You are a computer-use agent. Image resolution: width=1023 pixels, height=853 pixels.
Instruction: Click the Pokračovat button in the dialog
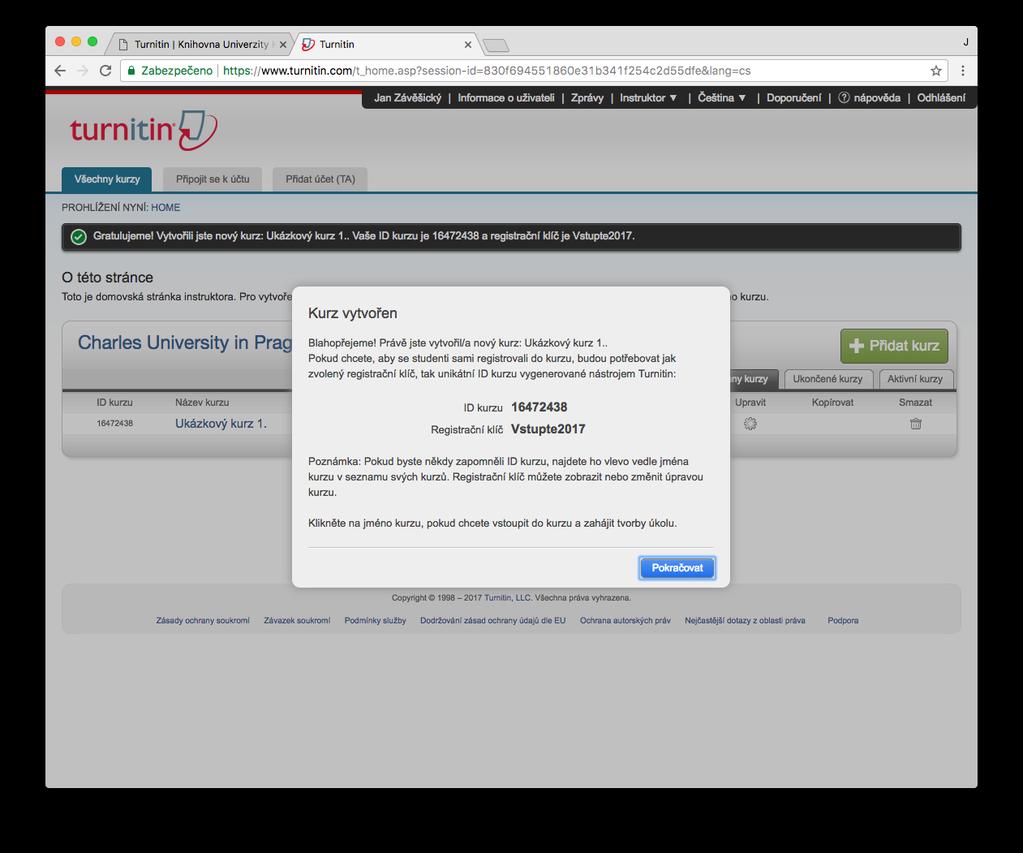click(x=677, y=568)
